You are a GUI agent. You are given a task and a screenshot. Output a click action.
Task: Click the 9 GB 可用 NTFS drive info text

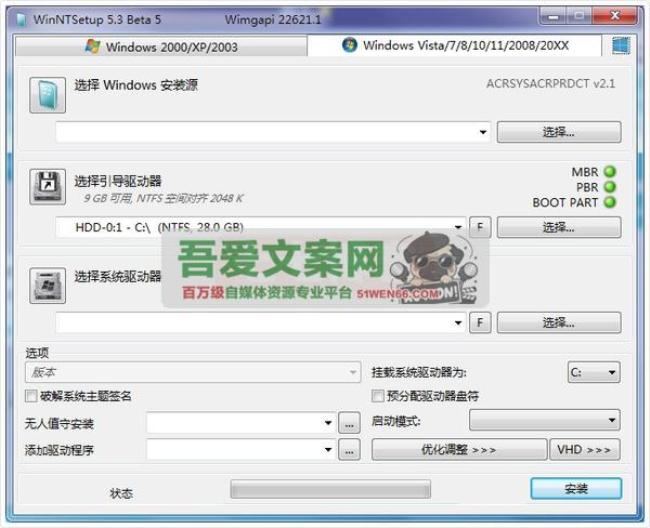163,199
